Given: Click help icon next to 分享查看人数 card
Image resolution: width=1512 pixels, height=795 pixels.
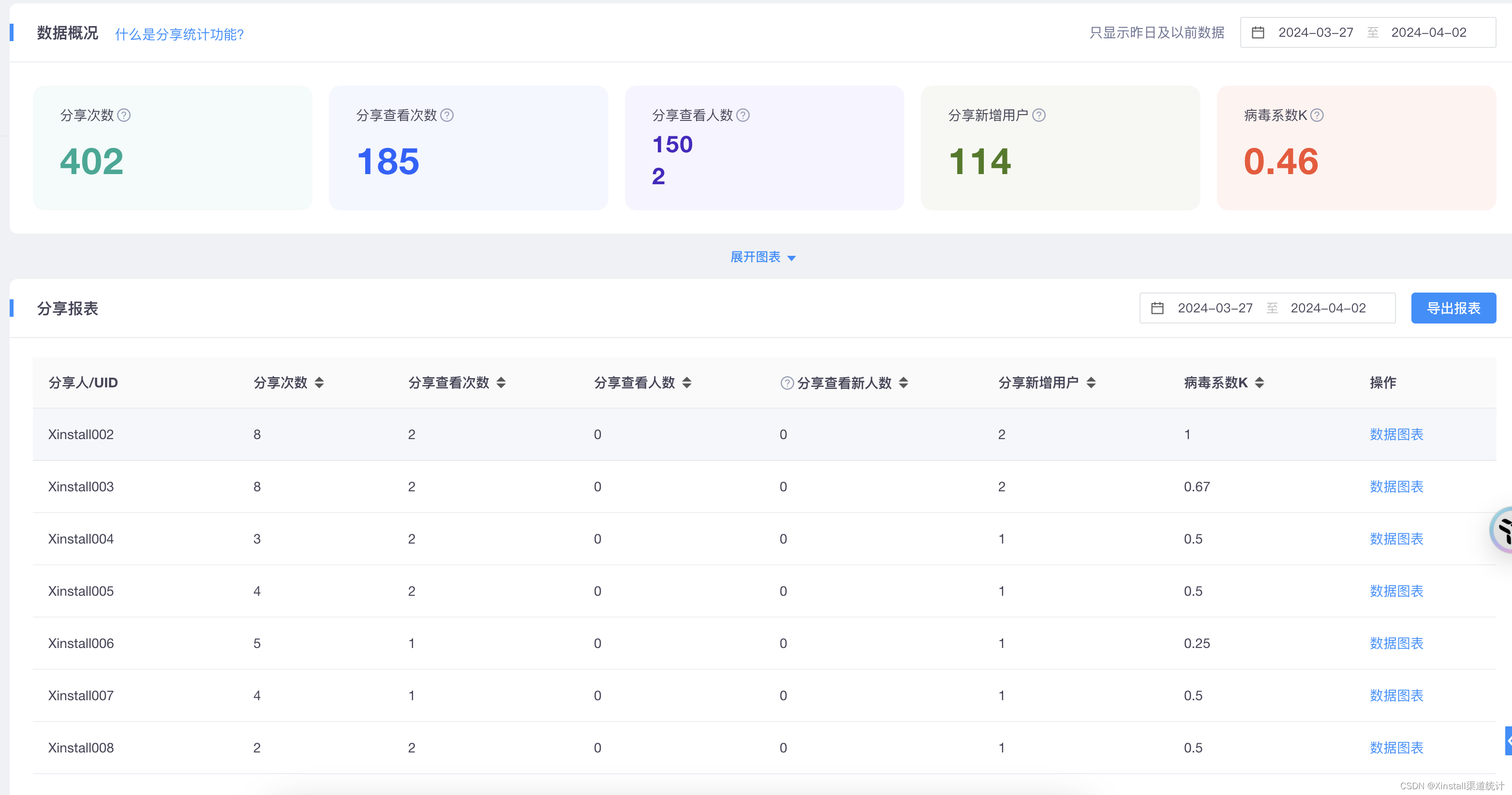Looking at the screenshot, I should [x=742, y=115].
